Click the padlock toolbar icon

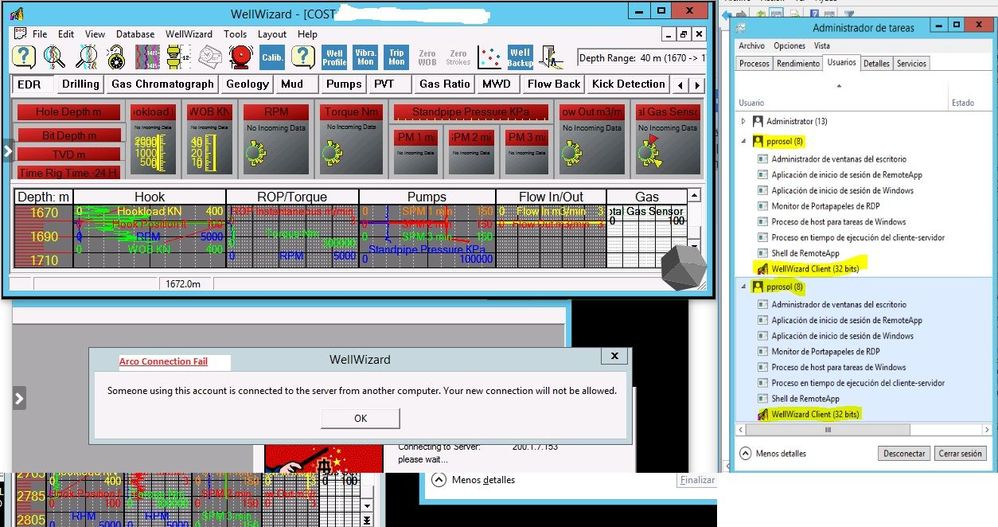pos(116,57)
